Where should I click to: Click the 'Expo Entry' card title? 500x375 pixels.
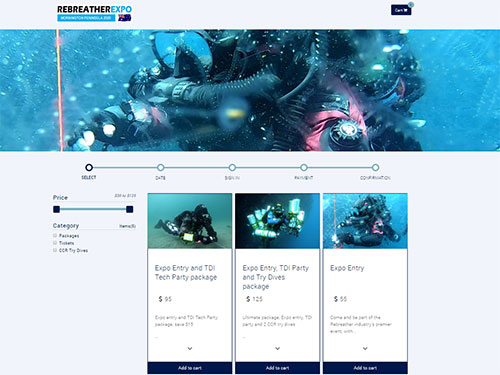click(347, 268)
